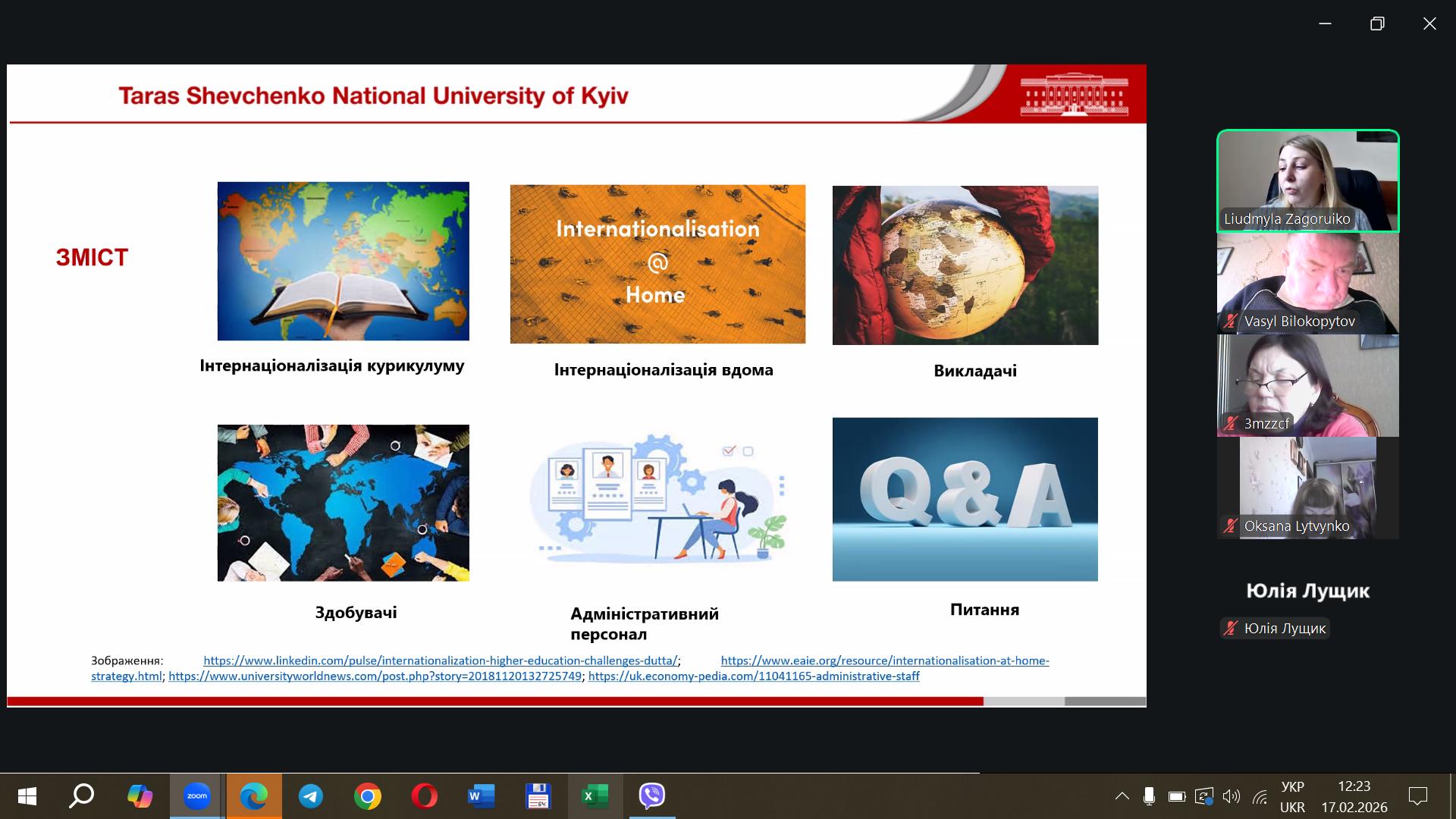The image size is (1456, 819).
Task: Open Microsoft Edge from taskbar
Action: pos(253,795)
